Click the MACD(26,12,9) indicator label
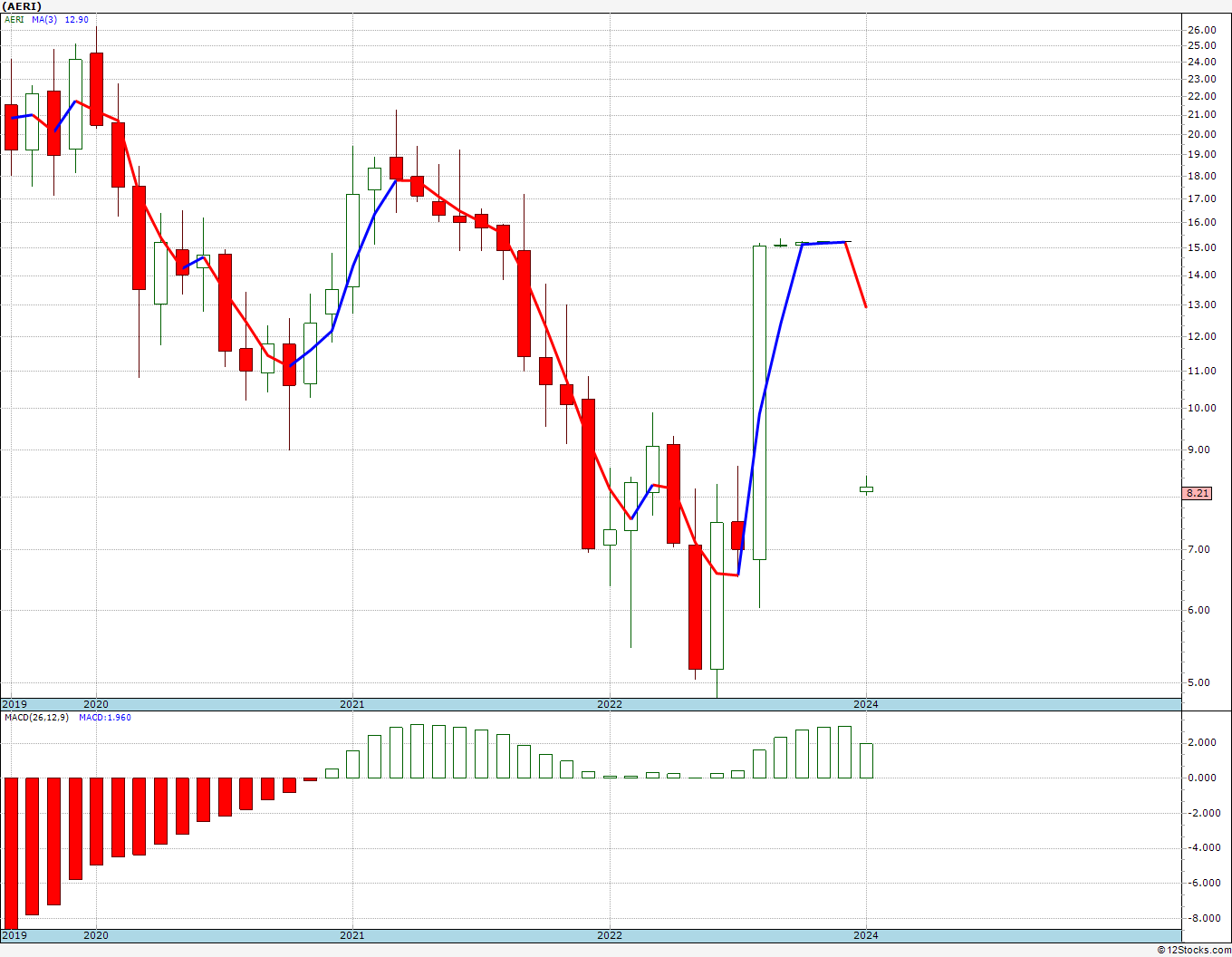The width and height of the screenshot is (1232, 957). click(38, 717)
